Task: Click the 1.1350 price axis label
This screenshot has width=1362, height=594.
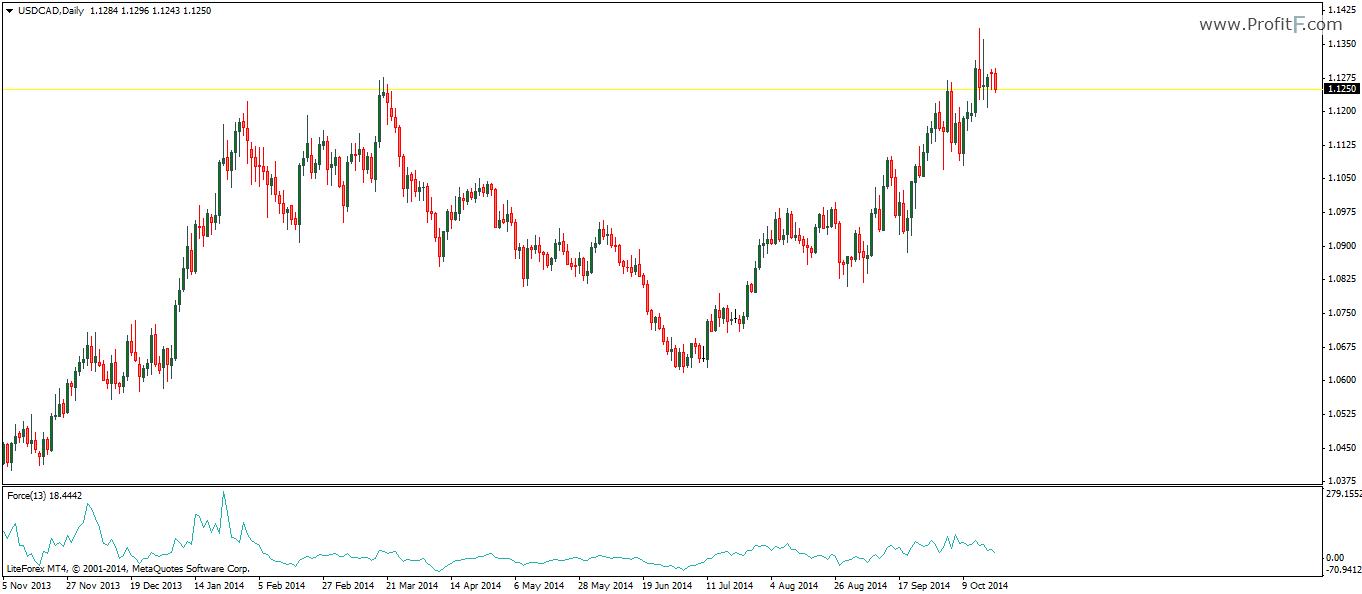Action: coord(1342,44)
